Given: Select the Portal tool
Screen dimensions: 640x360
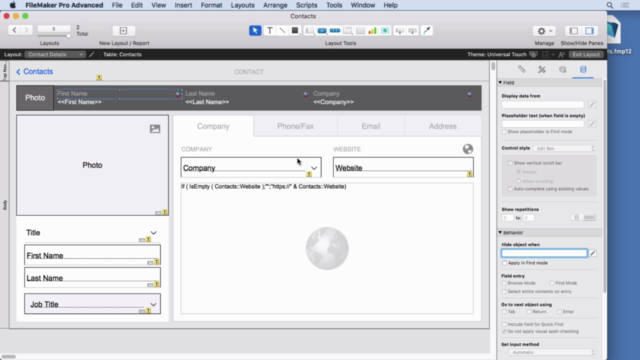Looking at the screenshot, I should [x=360, y=31].
